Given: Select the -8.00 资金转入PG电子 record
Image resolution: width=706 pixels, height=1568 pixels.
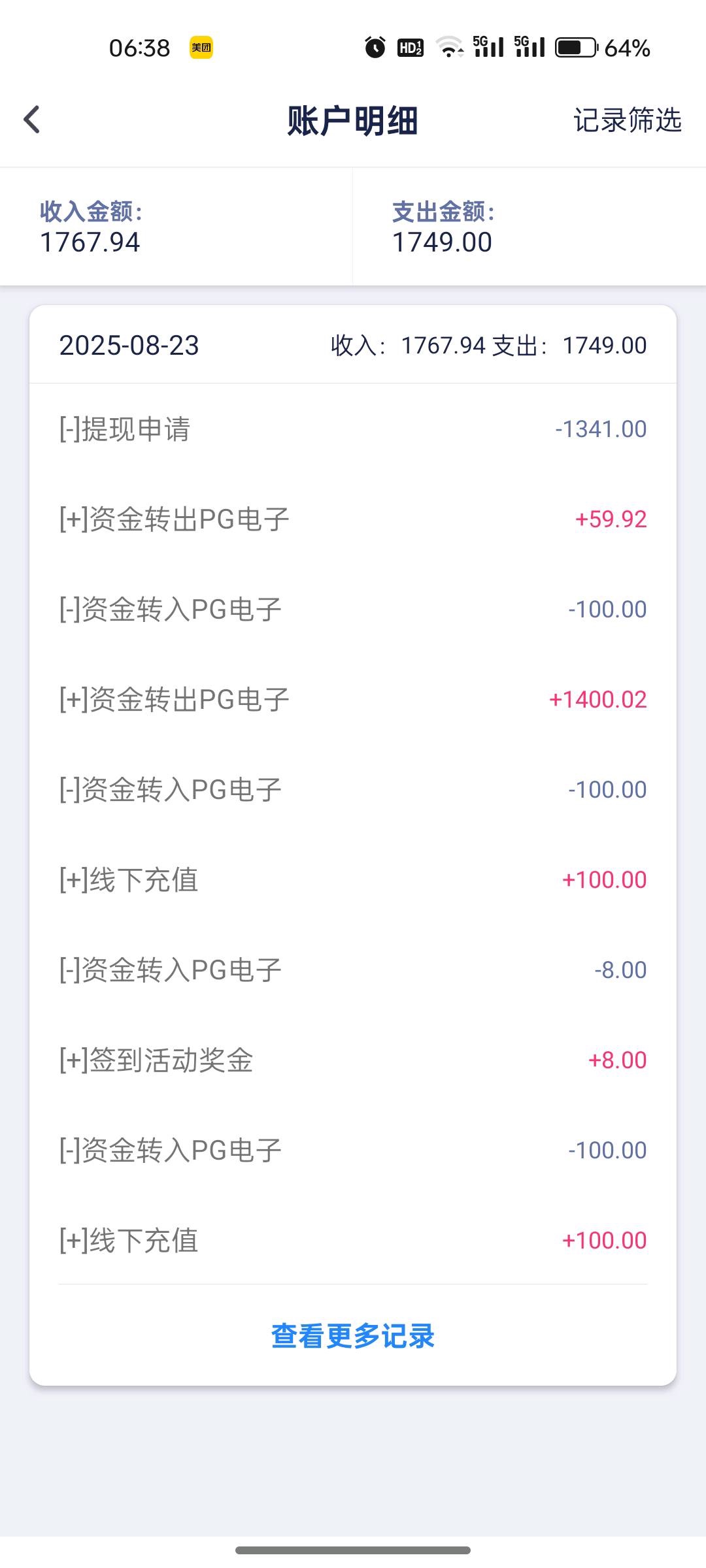Looking at the screenshot, I should (x=353, y=970).
